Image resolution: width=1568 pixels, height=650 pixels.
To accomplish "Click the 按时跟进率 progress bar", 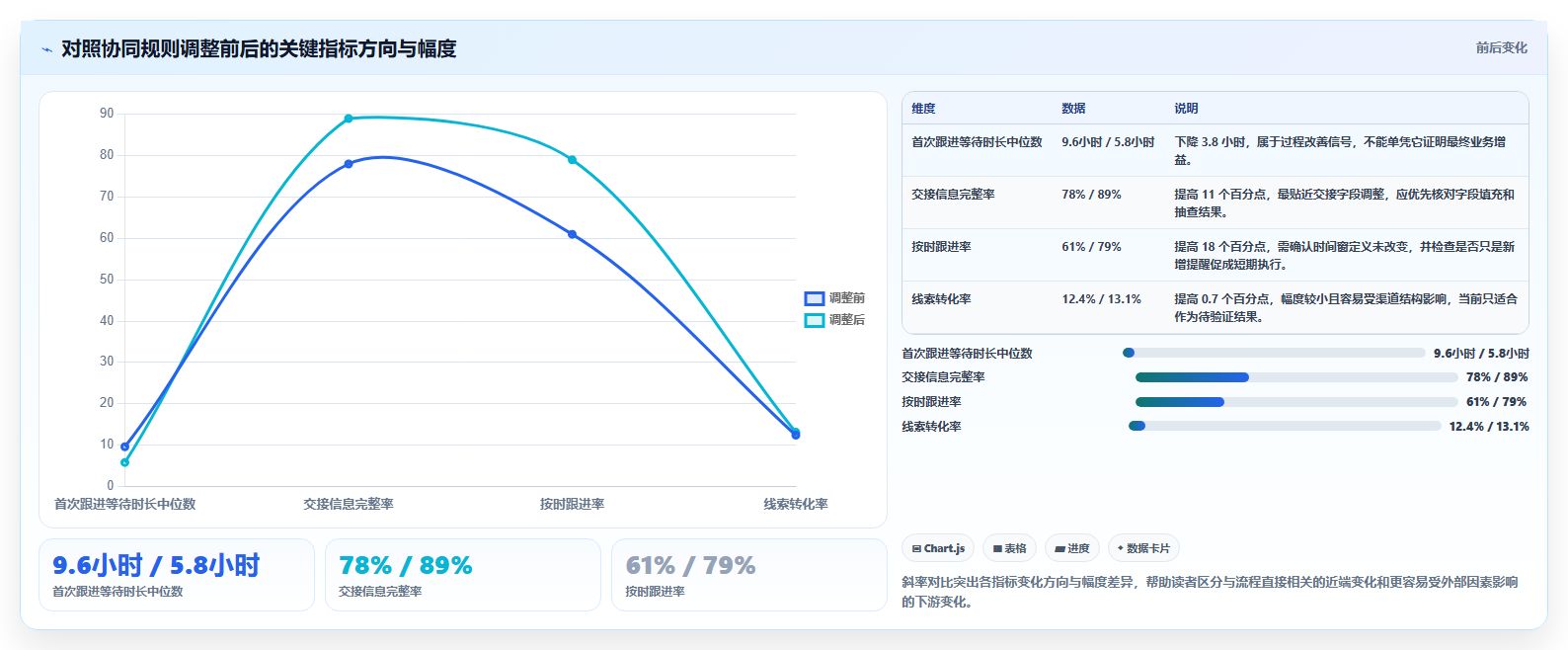I will pos(1296,402).
